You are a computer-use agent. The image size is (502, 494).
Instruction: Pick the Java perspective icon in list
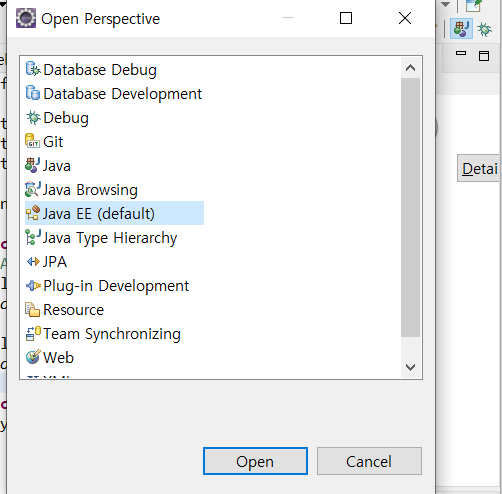(33, 165)
